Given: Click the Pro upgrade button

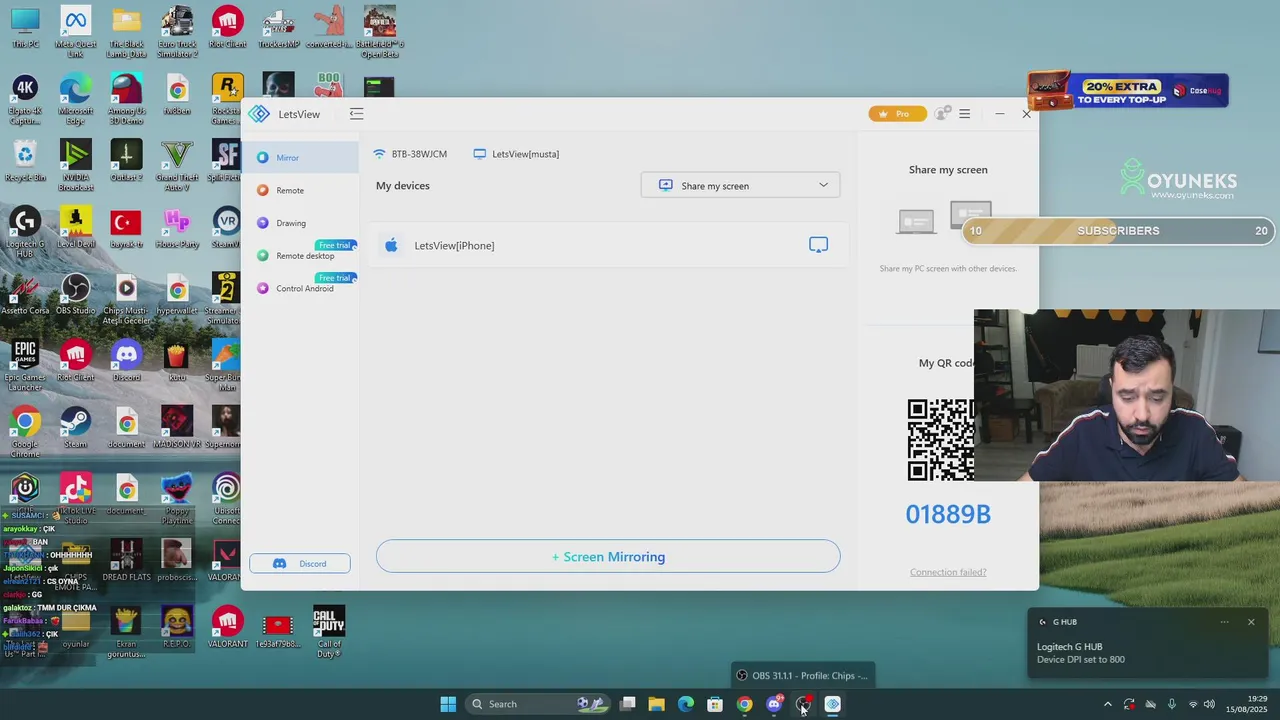Looking at the screenshot, I should pyautogui.click(x=897, y=114).
